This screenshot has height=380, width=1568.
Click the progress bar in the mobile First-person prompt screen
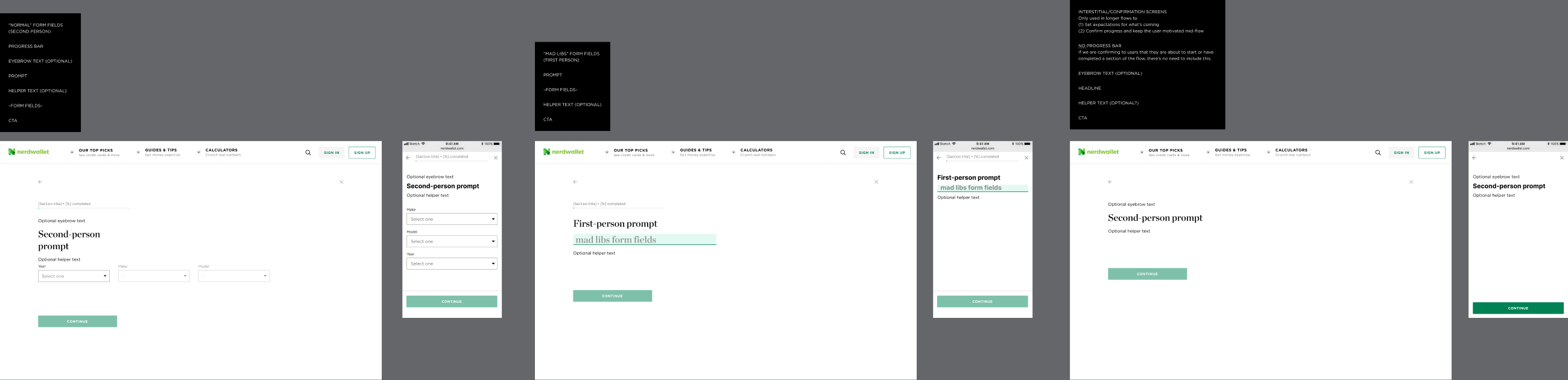[982, 162]
